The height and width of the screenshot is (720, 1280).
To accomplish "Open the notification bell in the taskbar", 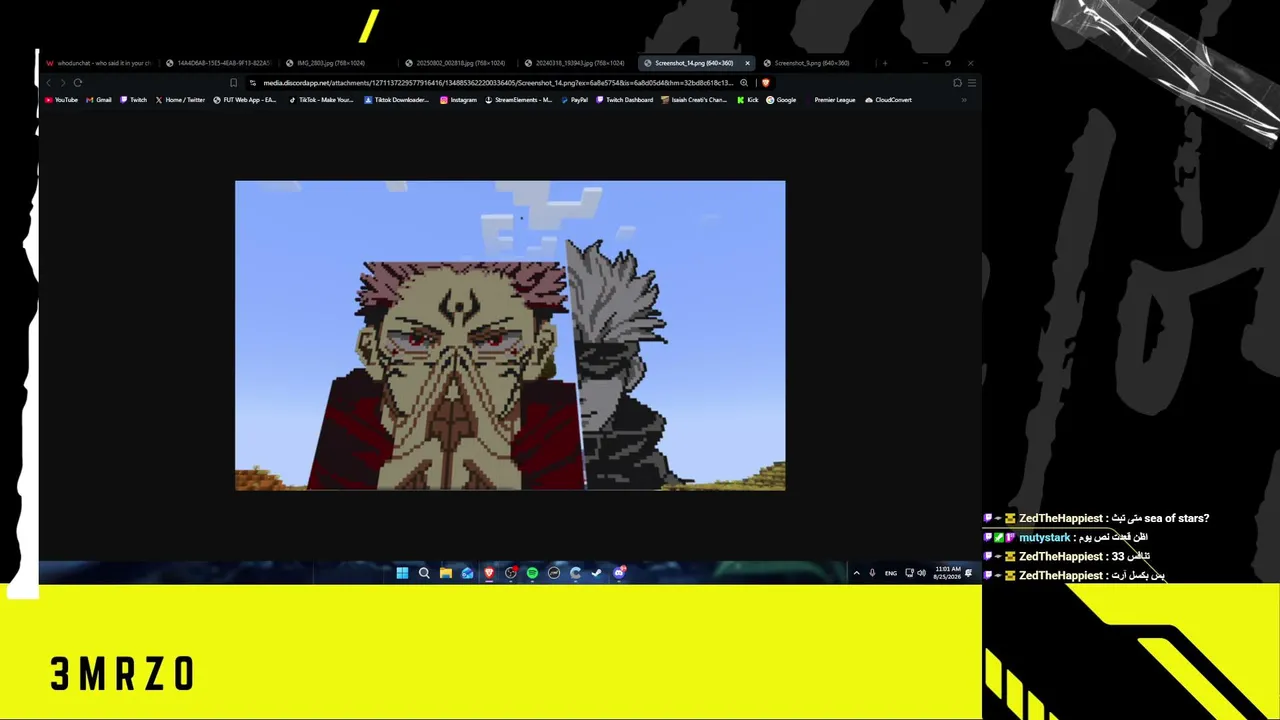I will click(x=968, y=573).
